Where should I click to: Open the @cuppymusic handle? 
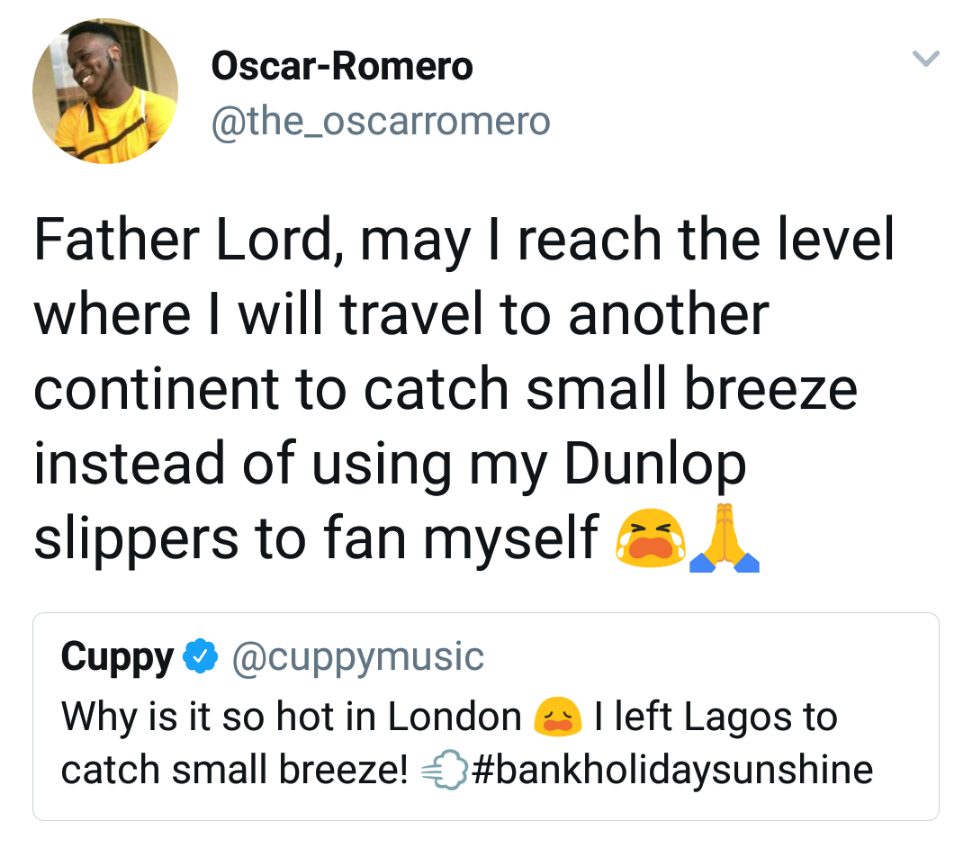[358, 657]
